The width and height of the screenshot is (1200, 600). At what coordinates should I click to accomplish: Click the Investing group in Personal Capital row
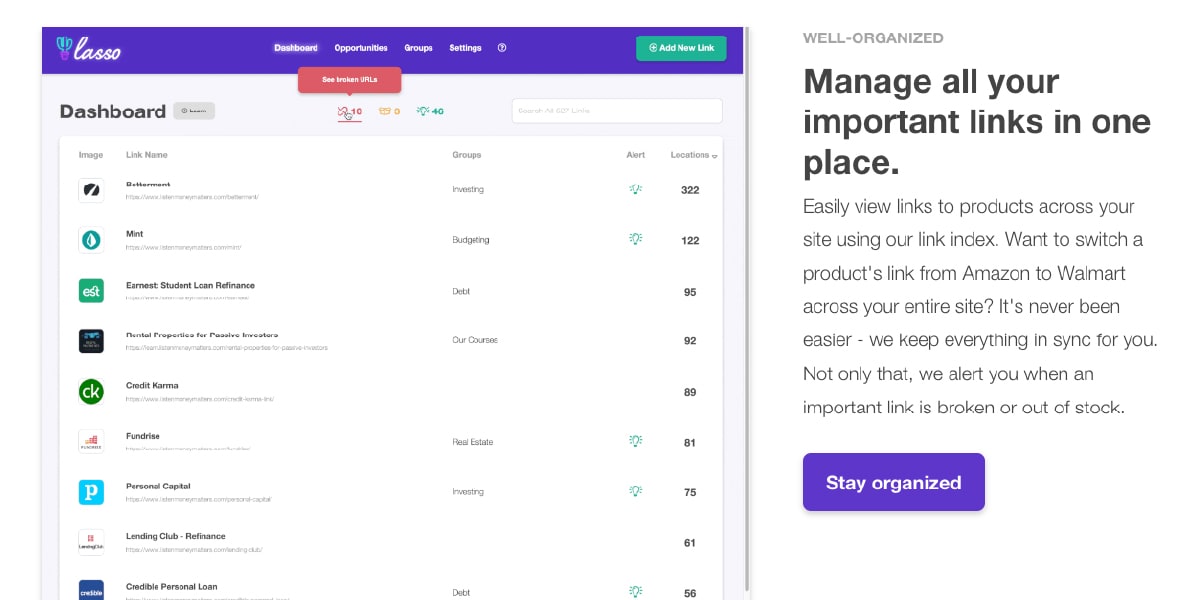468,492
